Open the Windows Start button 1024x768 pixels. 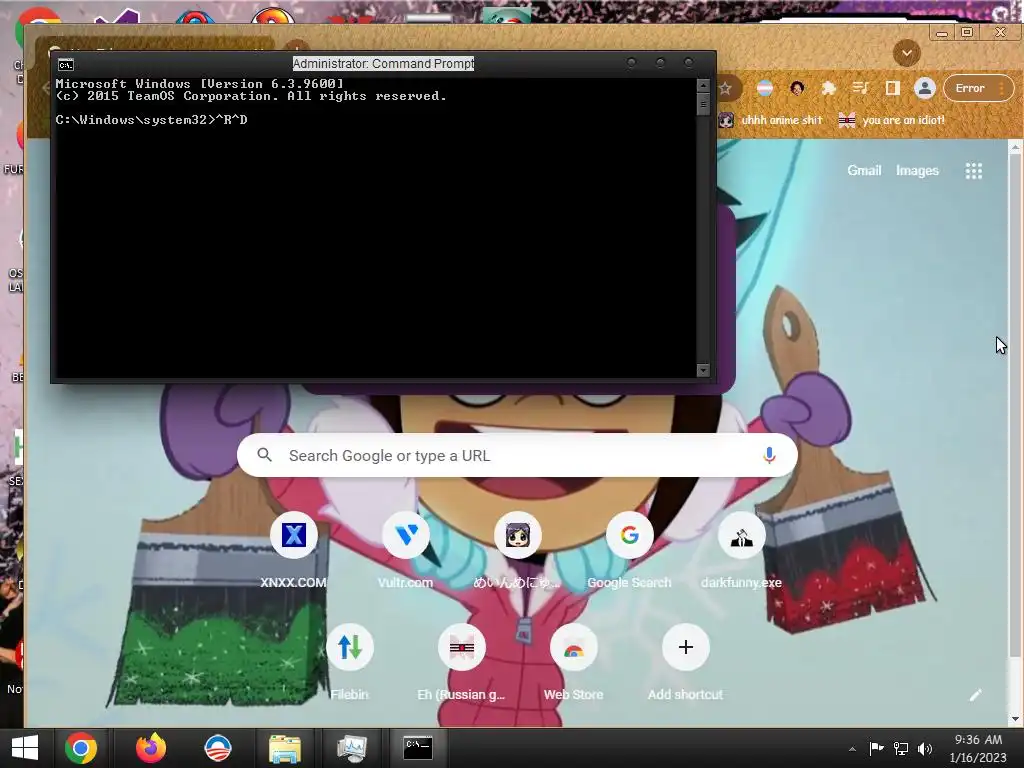[25, 748]
